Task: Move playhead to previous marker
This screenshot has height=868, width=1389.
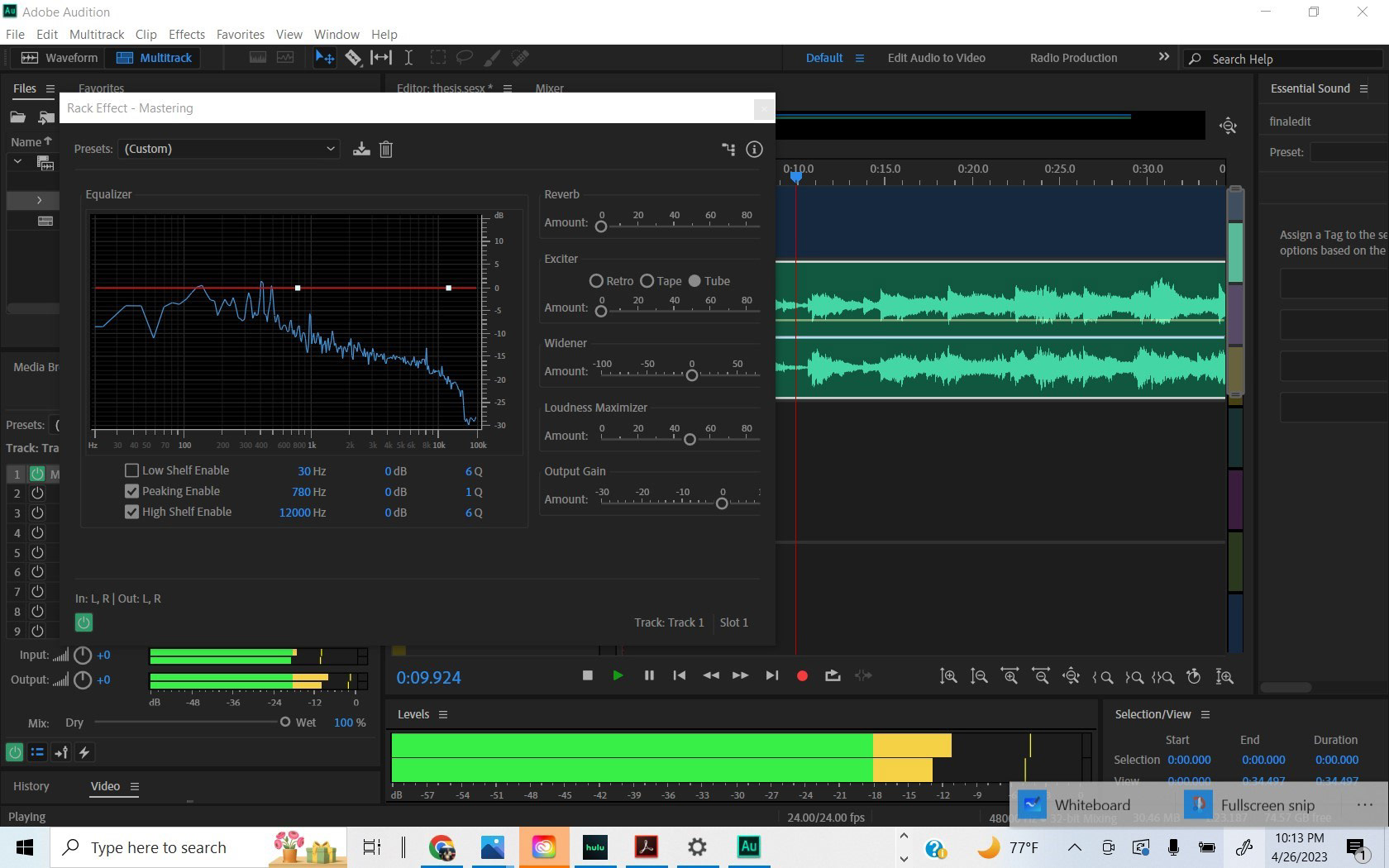Action: click(x=680, y=675)
